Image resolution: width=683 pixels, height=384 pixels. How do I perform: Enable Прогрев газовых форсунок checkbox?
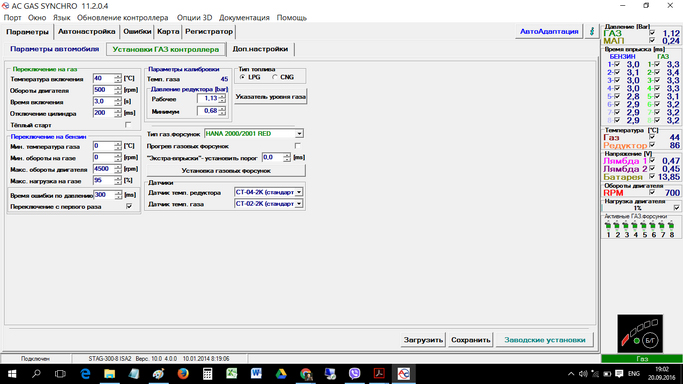click(x=298, y=146)
